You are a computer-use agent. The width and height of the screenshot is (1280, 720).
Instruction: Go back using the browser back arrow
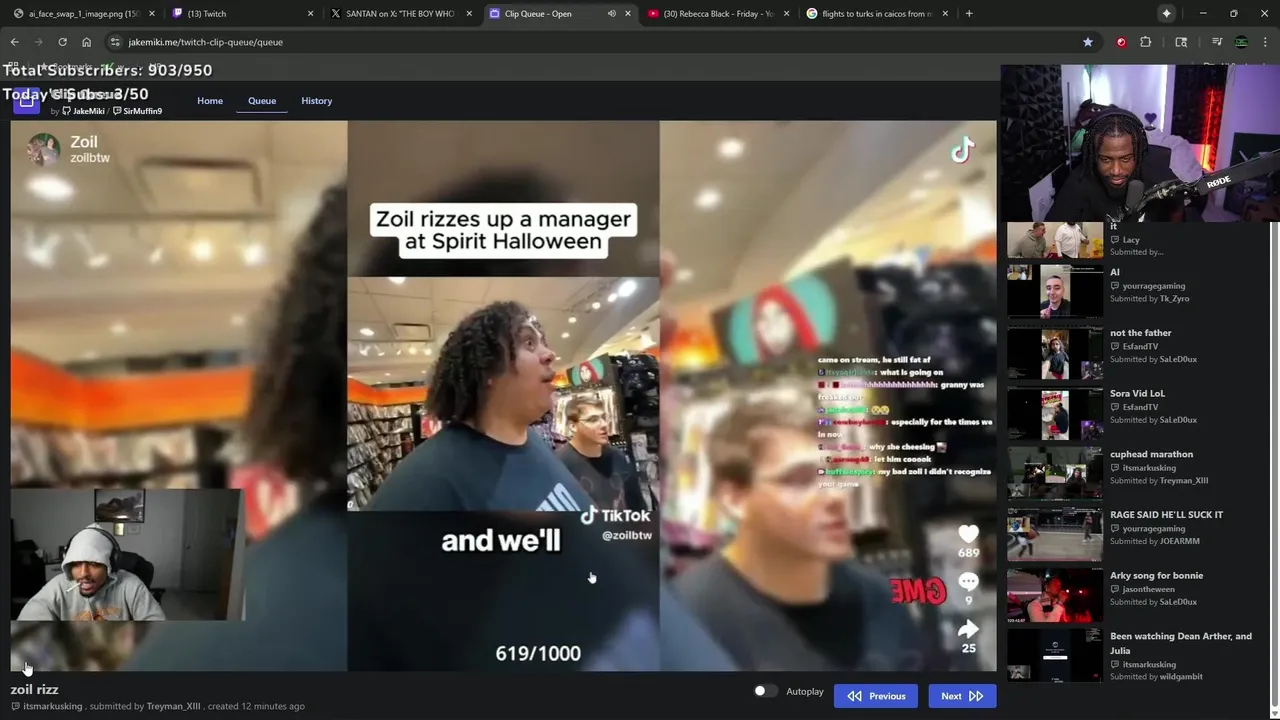point(14,42)
